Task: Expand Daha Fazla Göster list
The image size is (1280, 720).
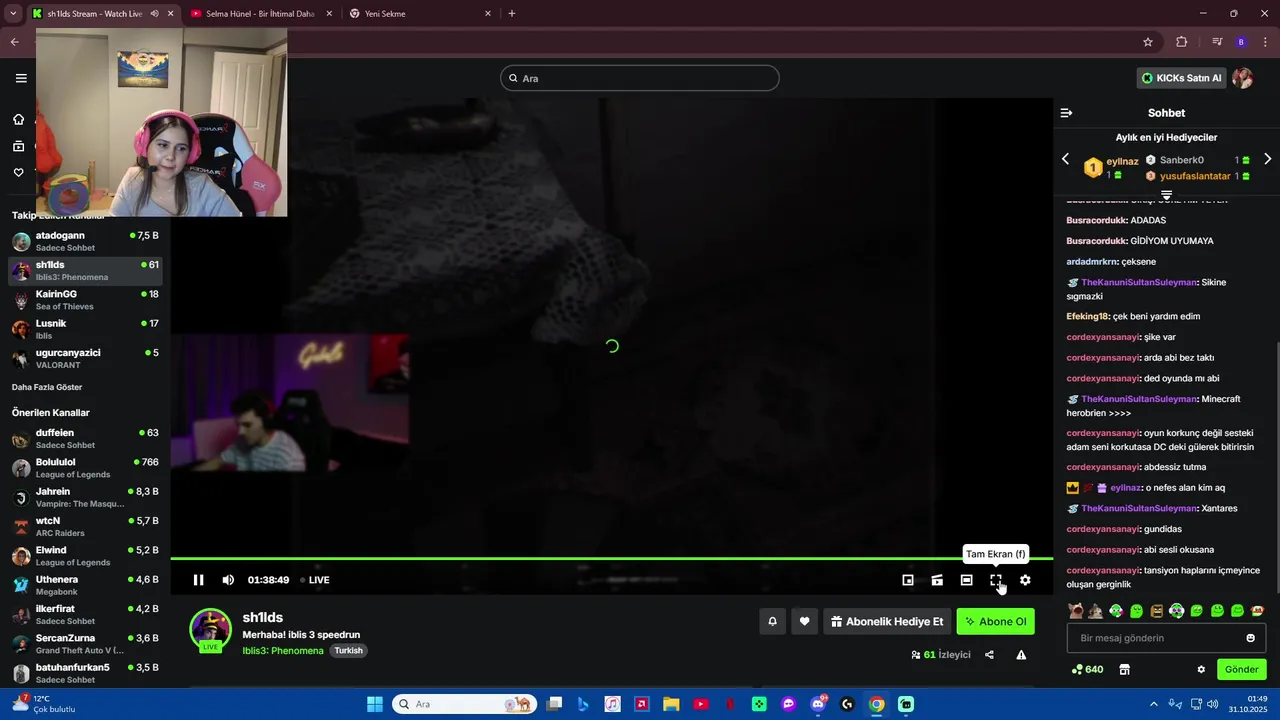Action: coord(47,387)
